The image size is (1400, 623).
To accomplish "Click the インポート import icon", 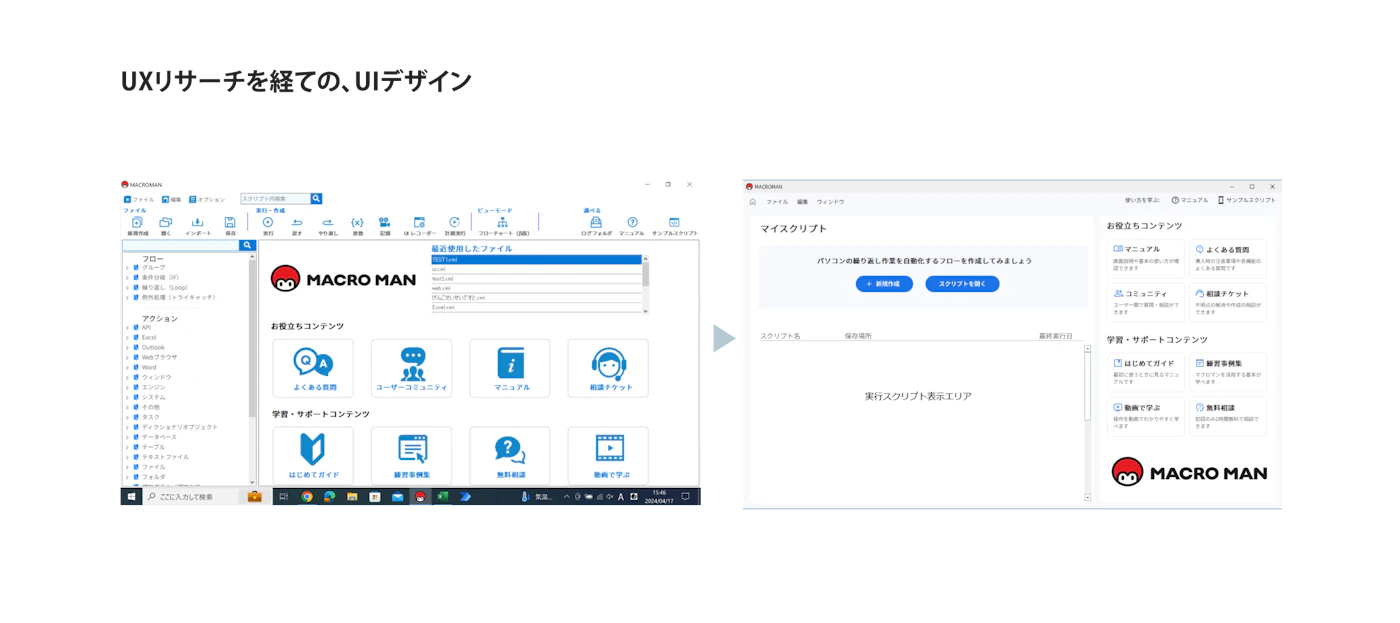I will (x=197, y=223).
